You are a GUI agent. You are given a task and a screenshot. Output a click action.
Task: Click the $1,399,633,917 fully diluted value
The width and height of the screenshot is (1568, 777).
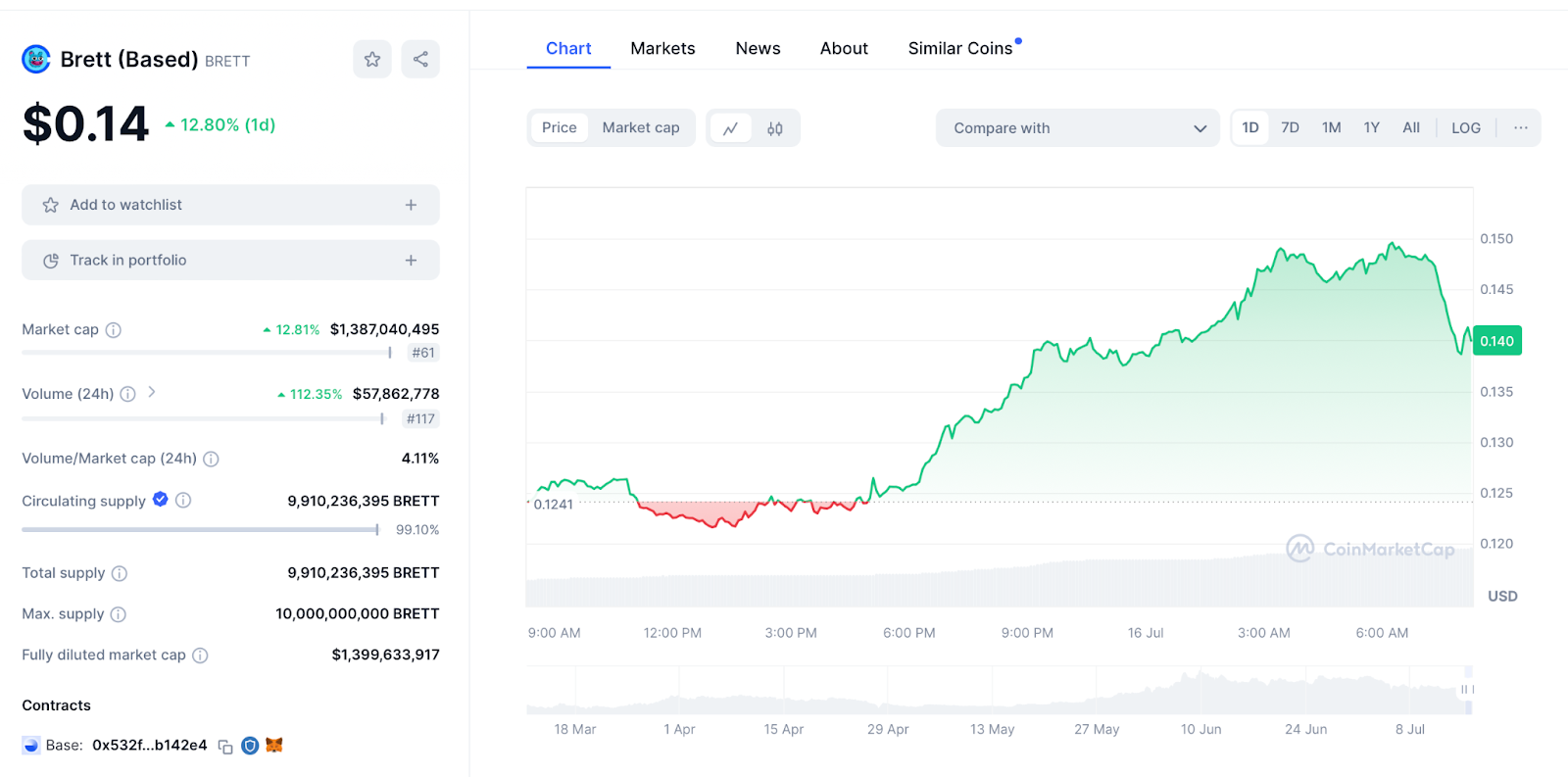[x=385, y=656]
